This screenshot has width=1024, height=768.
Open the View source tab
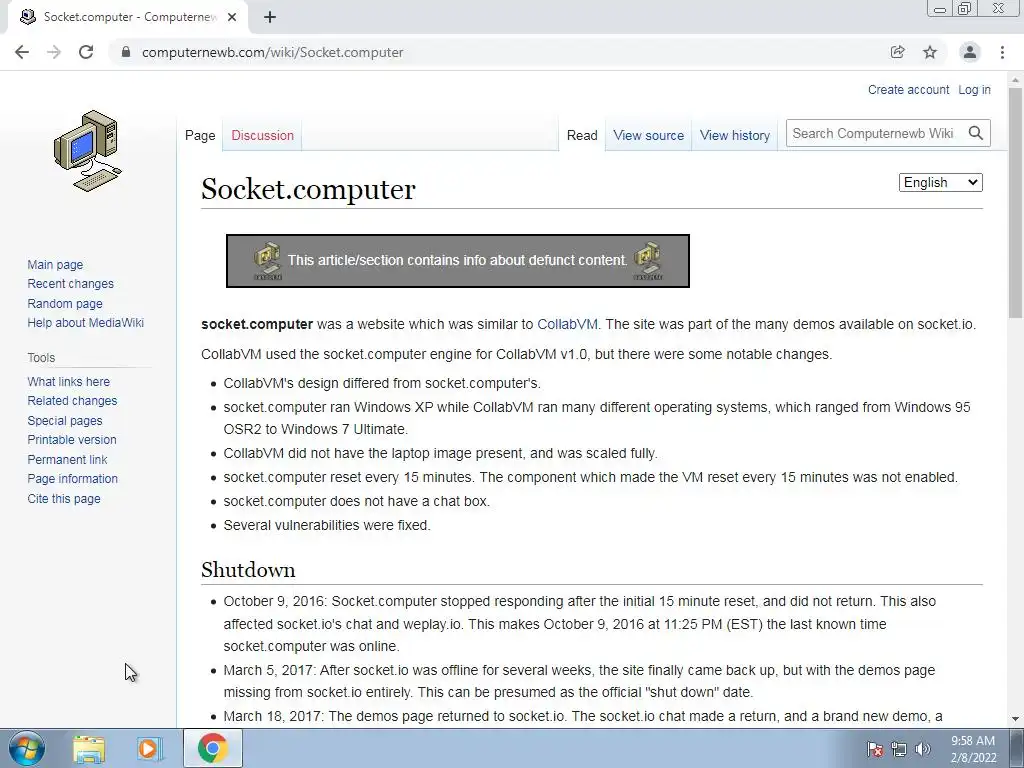tap(648, 135)
